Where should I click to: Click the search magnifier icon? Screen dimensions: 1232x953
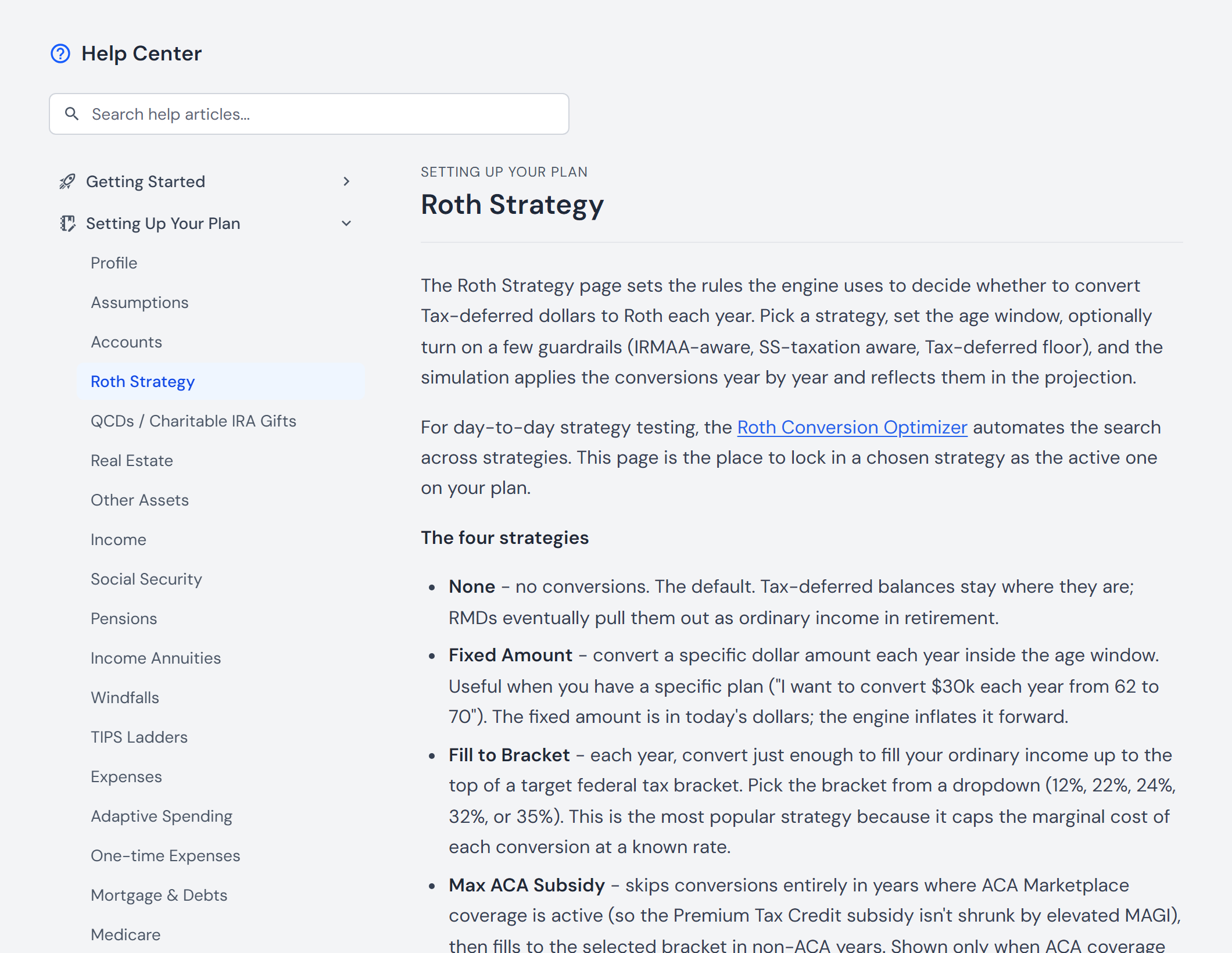pyautogui.click(x=71, y=114)
